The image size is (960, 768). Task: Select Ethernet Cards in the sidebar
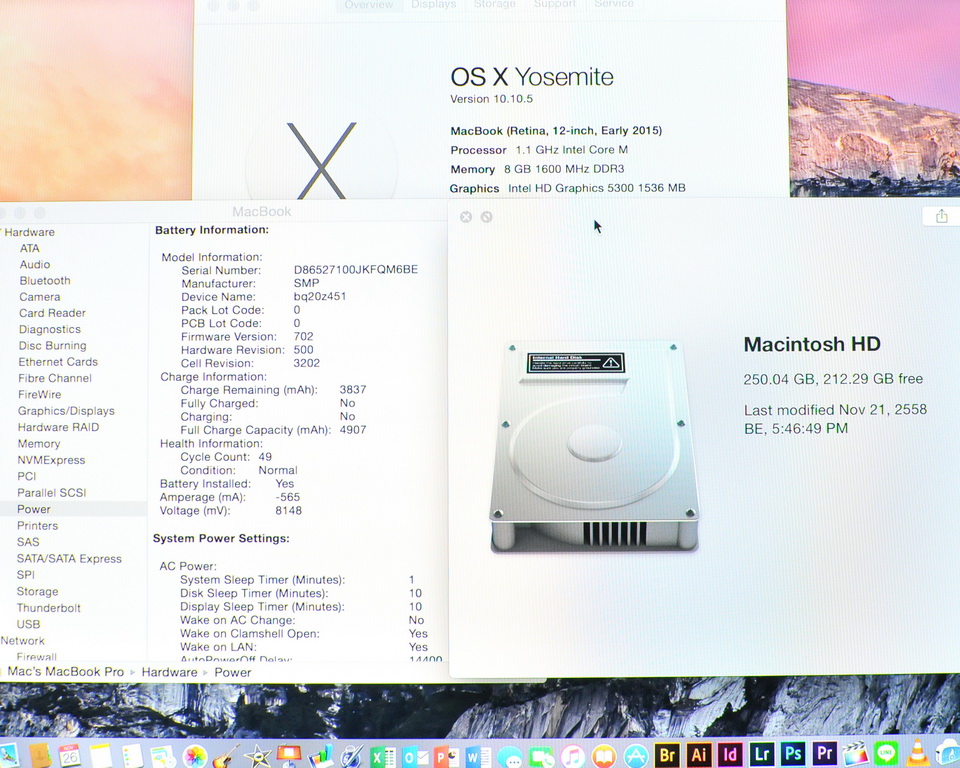coord(58,362)
